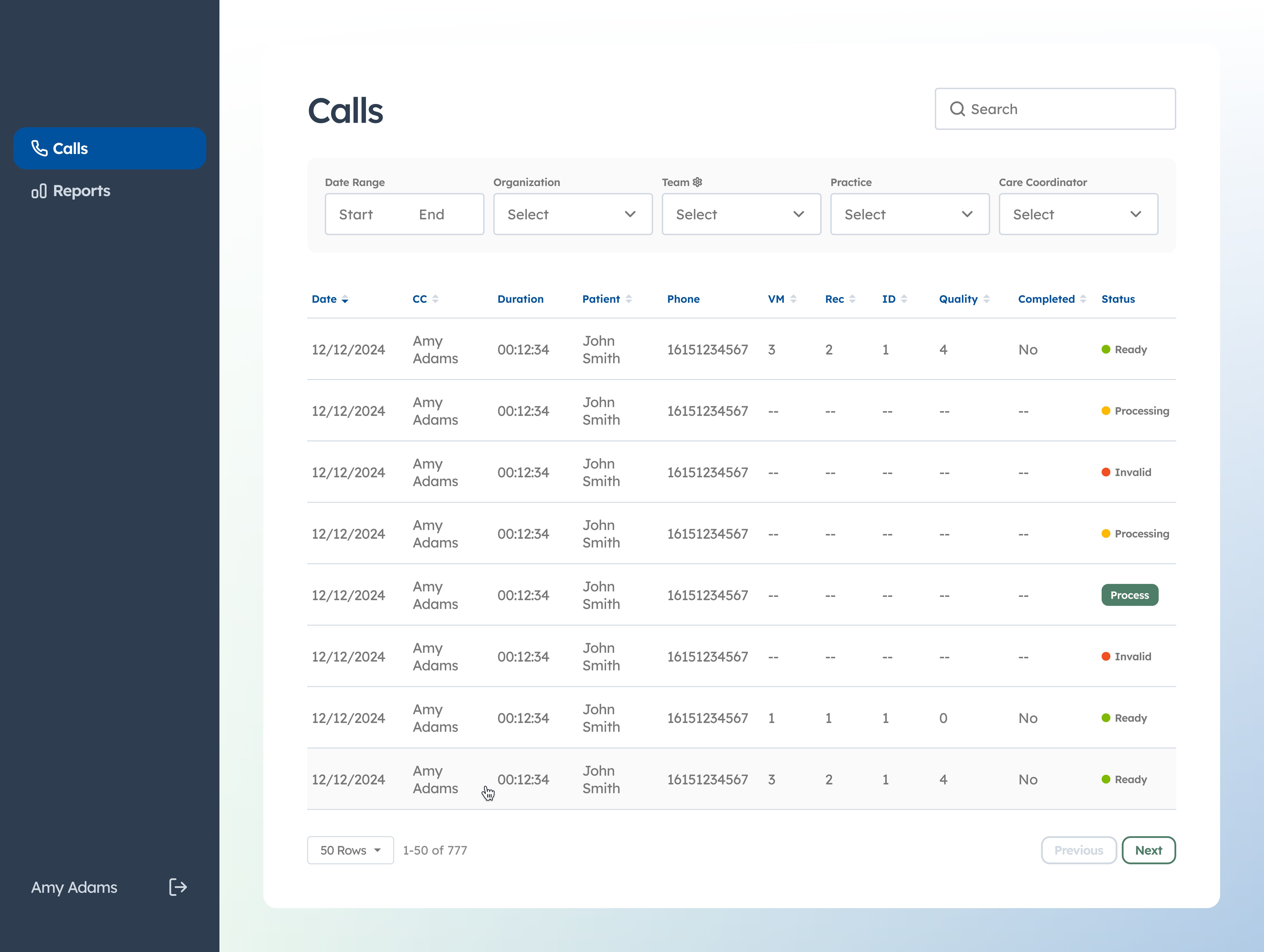1264x952 pixels.
Task: Toggle sorting on the Completed column
Action: tap(1084, 299)
